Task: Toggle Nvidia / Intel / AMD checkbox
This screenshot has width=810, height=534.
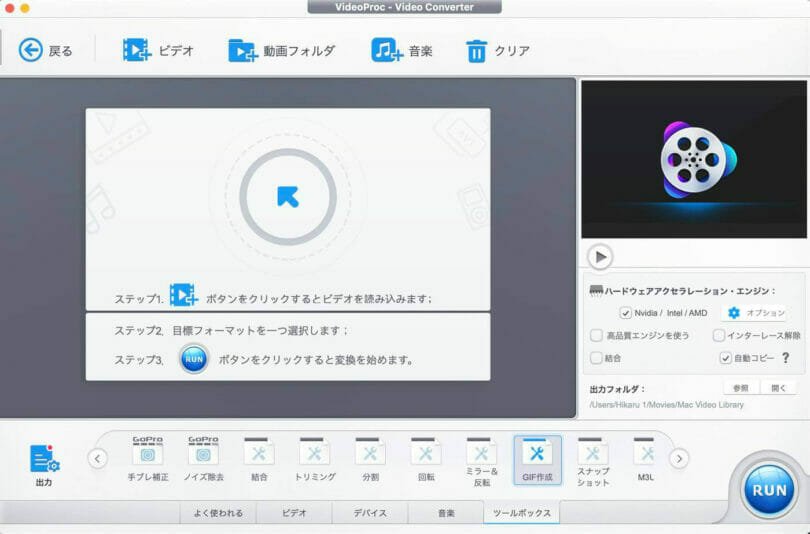Action: click(x=625, y=313)
